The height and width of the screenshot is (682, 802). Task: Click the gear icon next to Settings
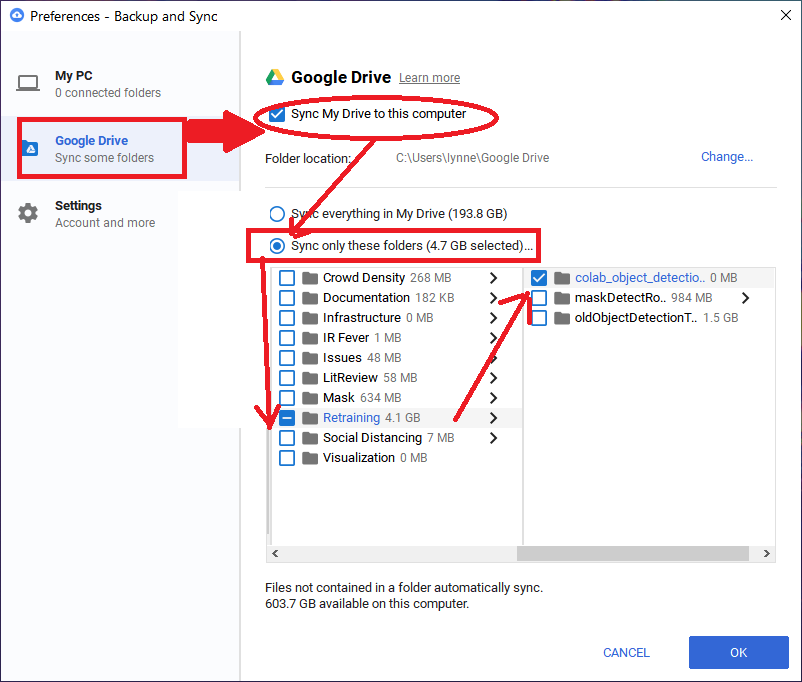click(29, 214)
